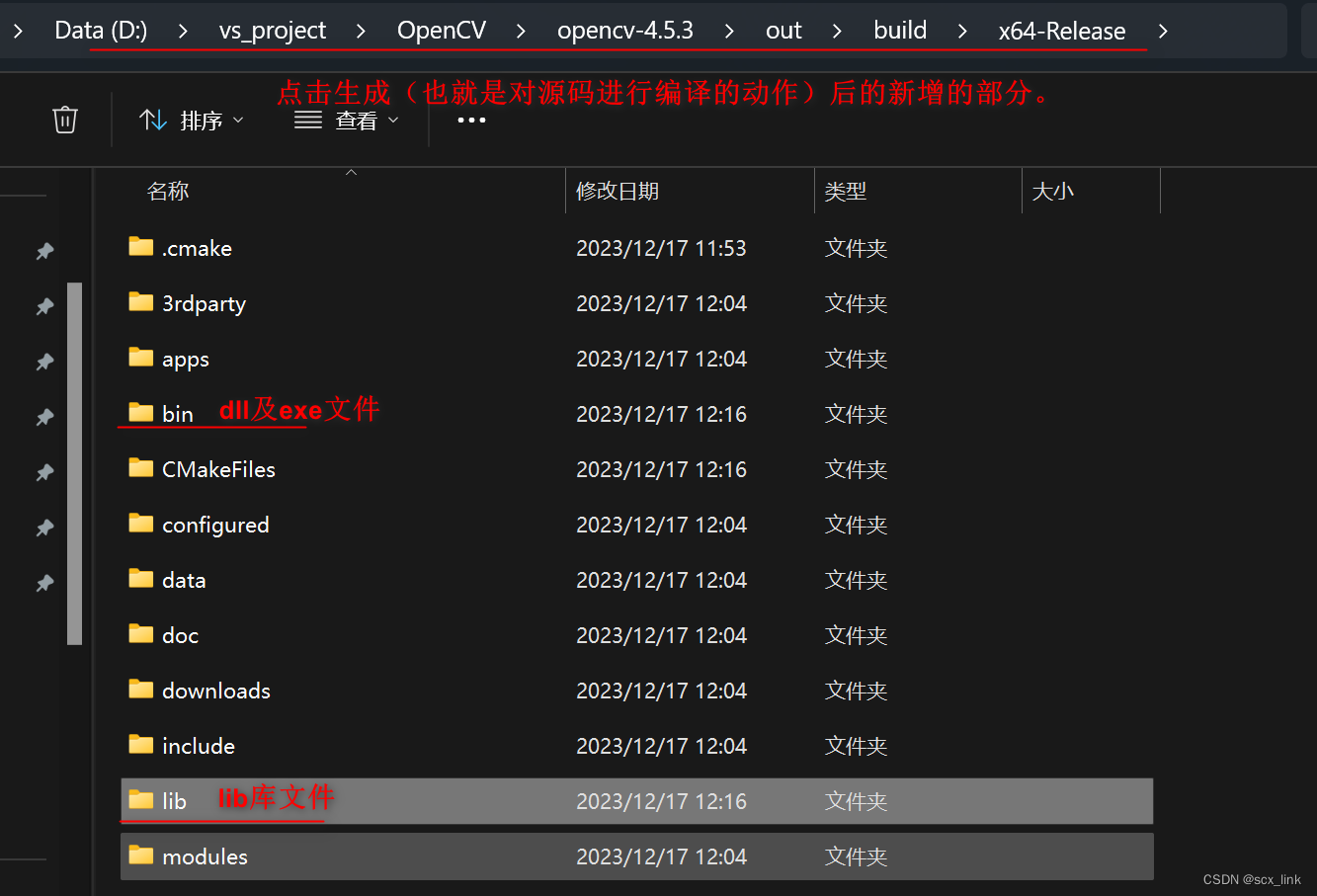Click the opencv-4.5.3 breadcrumb segment
This screenshot has width=1317, height=896.
(625, 31)
